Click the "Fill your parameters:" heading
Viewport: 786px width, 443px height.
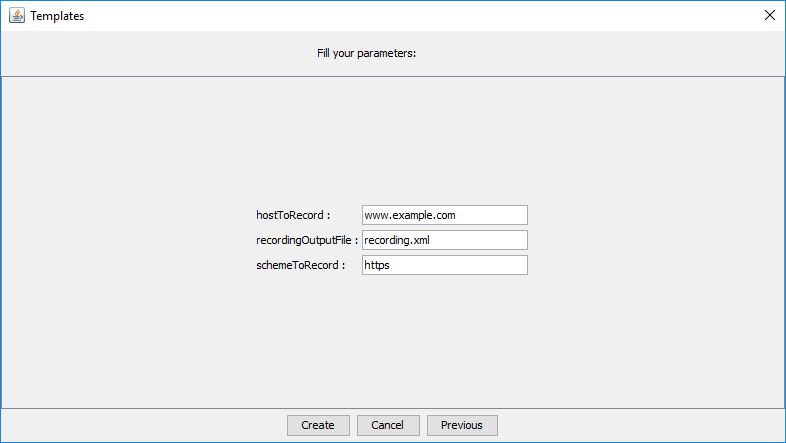pyautogui.click(x=366, y=53)
